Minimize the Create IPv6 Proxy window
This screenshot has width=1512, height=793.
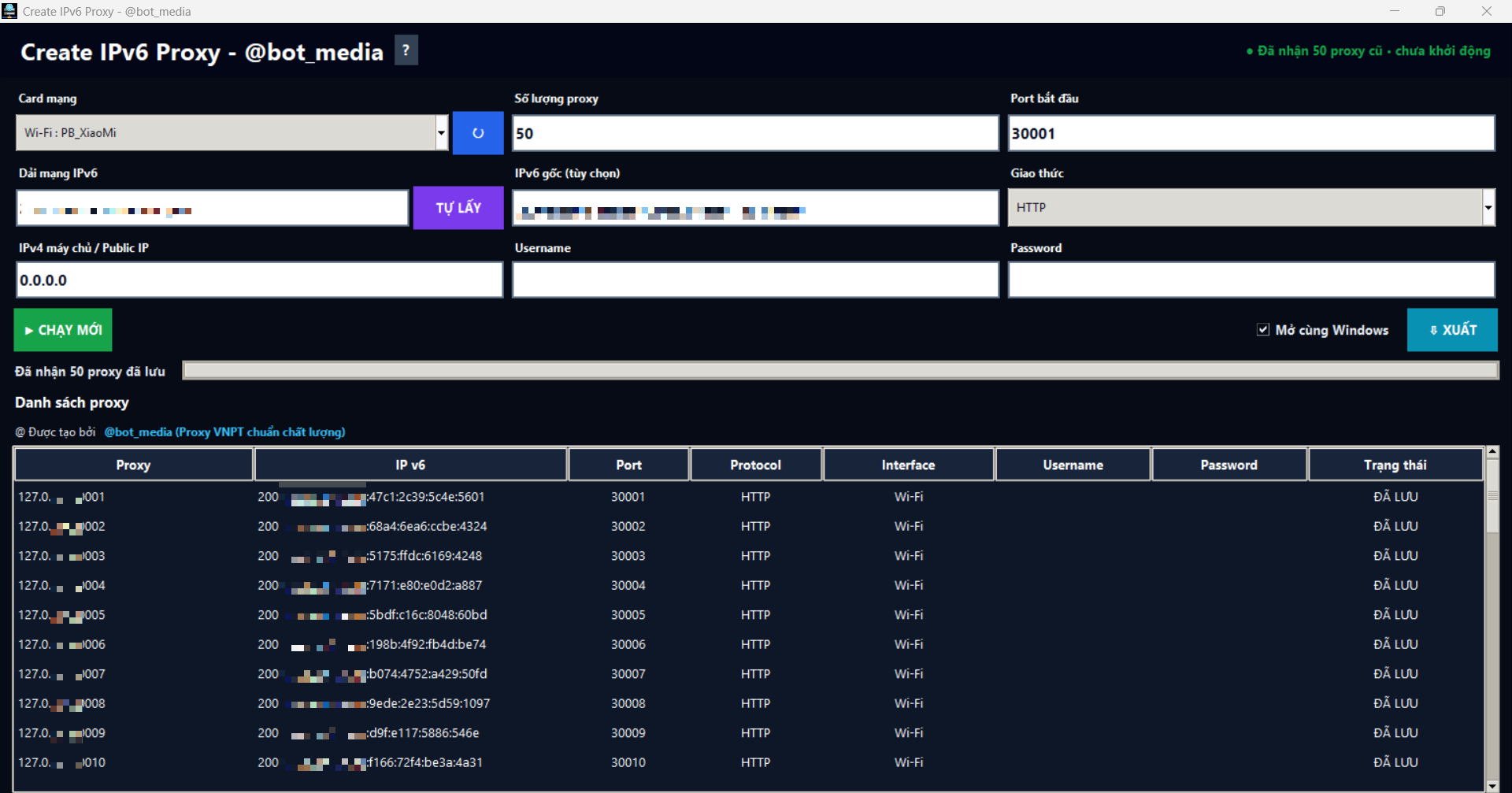[1395, 11]
